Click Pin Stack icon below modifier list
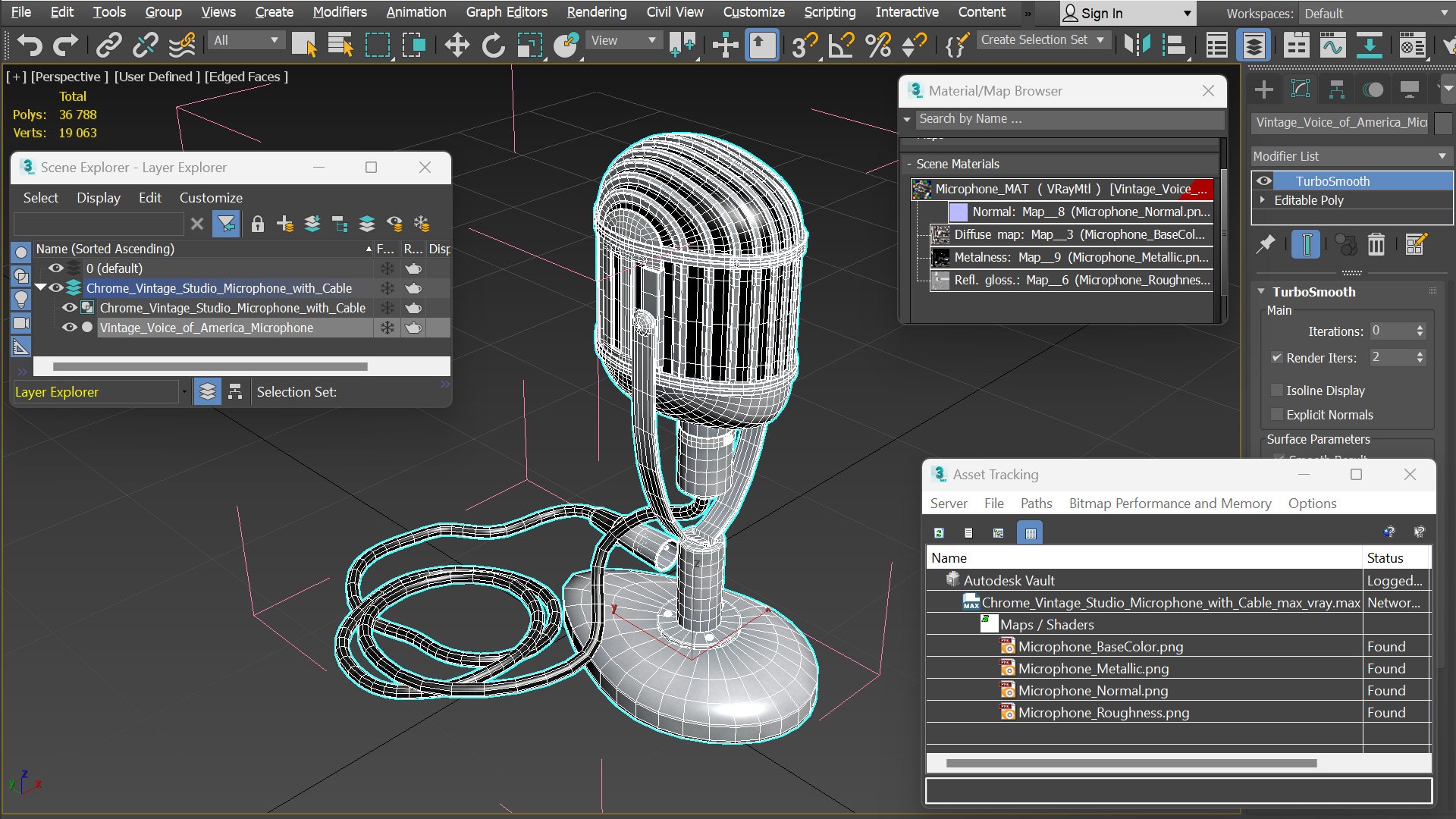 [1266, 244]
